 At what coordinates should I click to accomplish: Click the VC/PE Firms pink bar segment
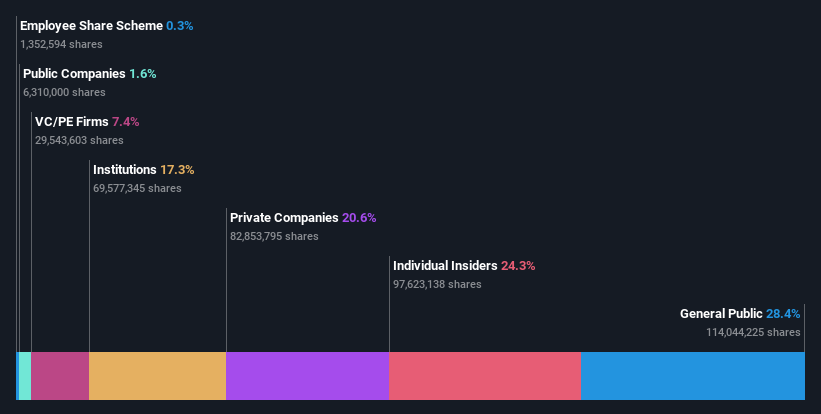60,376
